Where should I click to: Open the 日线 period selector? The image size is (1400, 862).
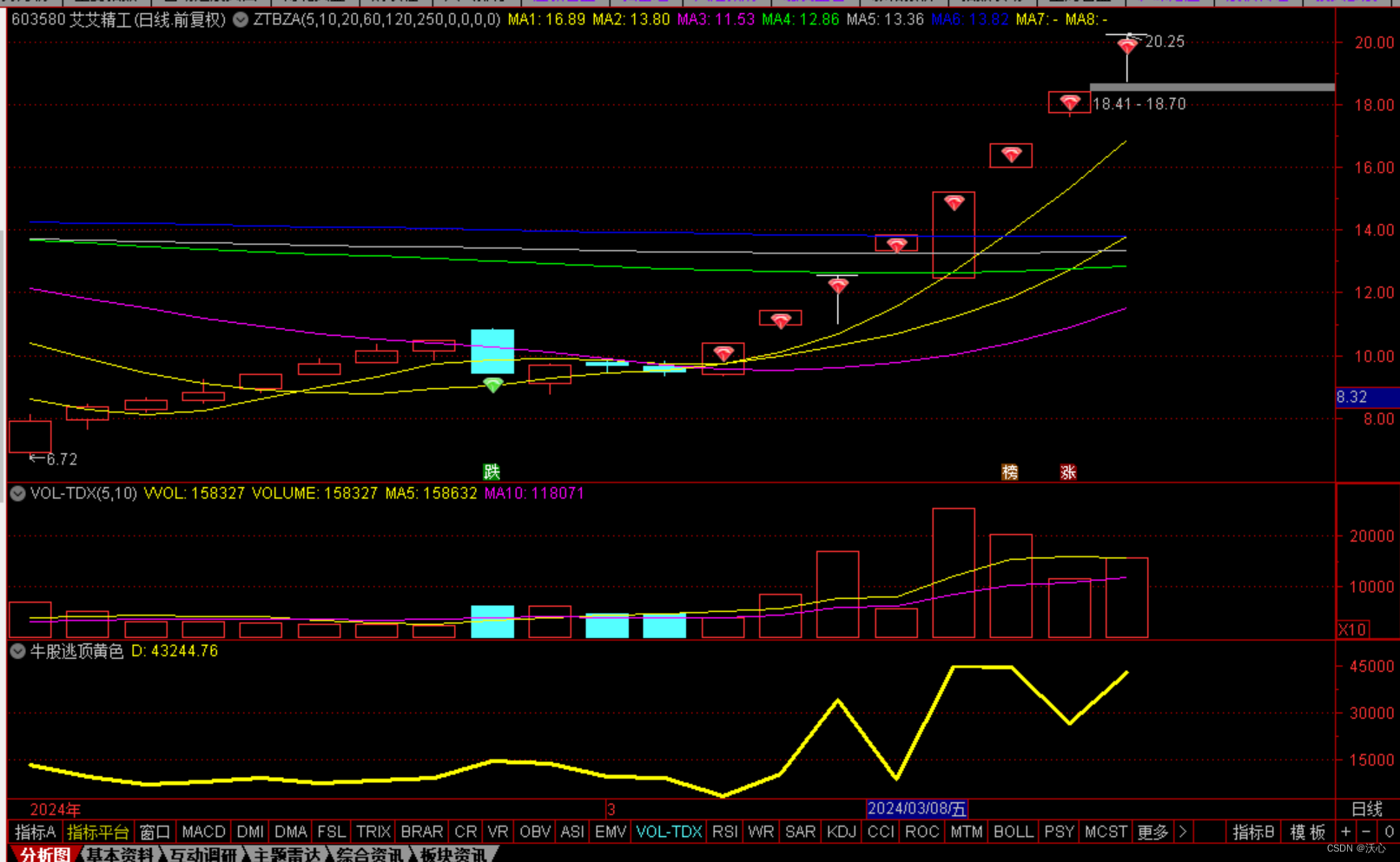[1367, 809]
